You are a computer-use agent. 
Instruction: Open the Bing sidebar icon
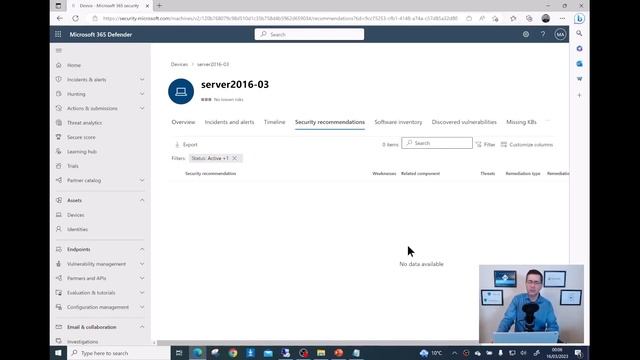pos(579,19)
